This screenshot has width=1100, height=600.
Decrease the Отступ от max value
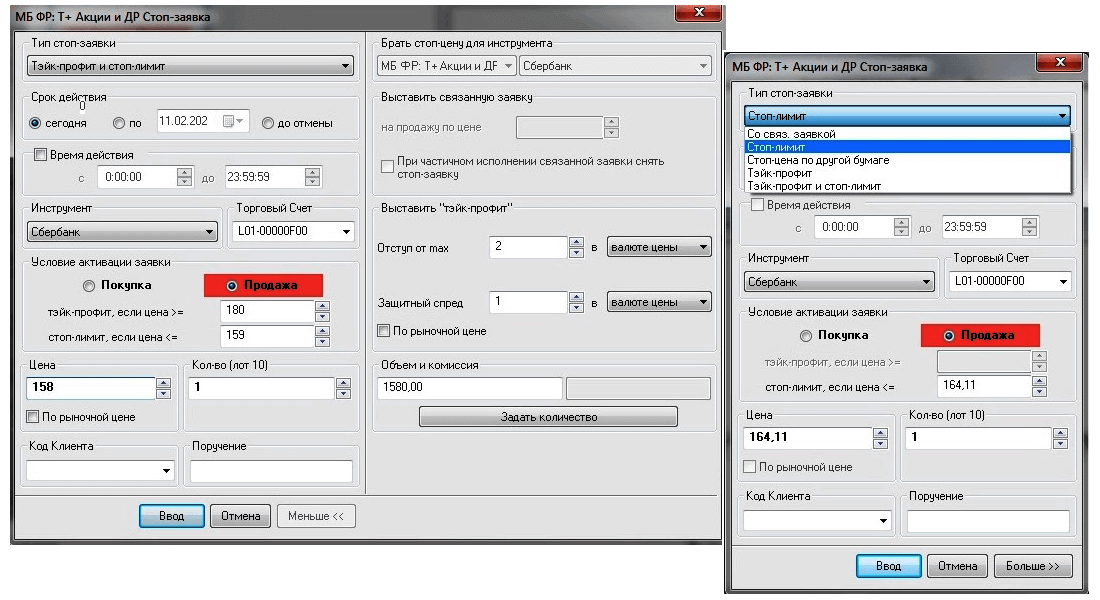tap(576, 252)
